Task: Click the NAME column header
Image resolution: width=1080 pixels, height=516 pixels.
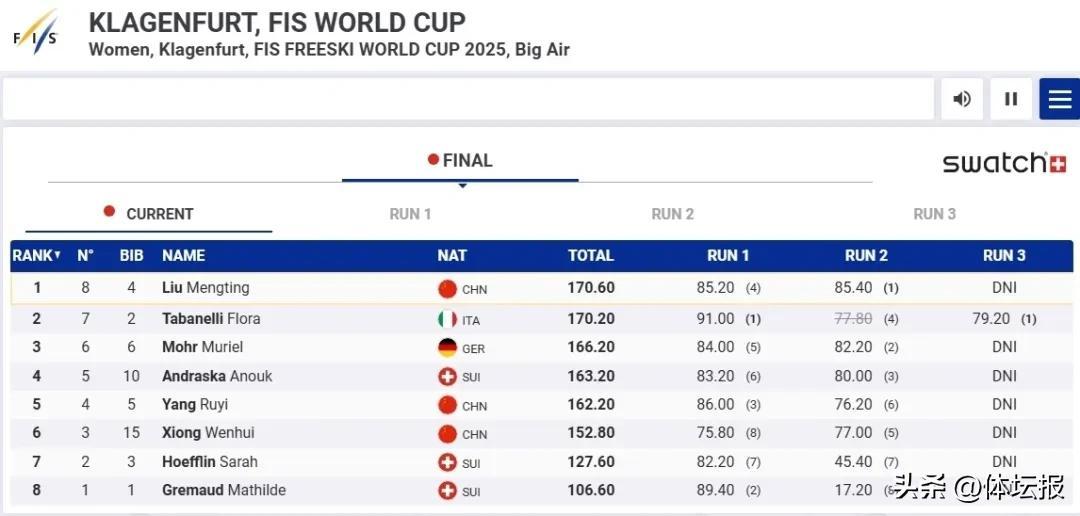Action: click(183, 256)
